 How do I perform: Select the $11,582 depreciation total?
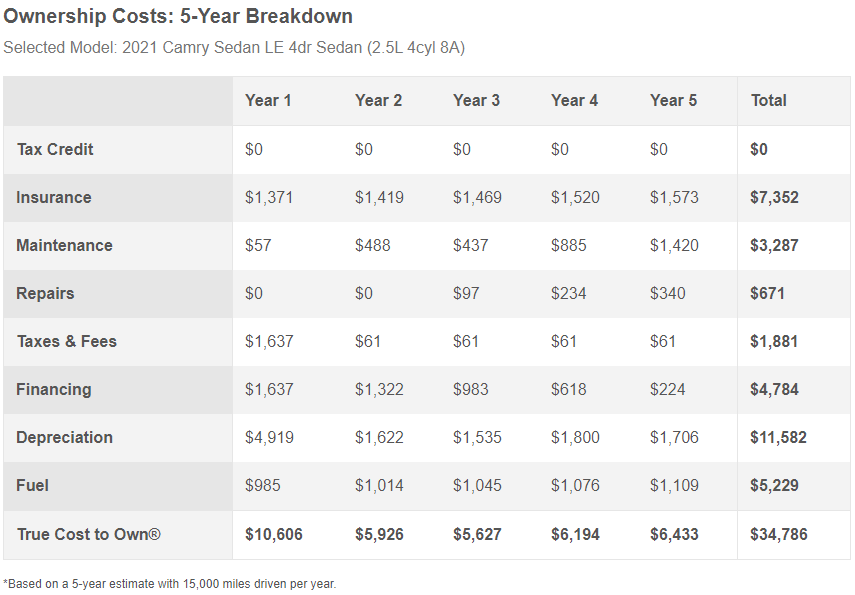tap(778, 437)
